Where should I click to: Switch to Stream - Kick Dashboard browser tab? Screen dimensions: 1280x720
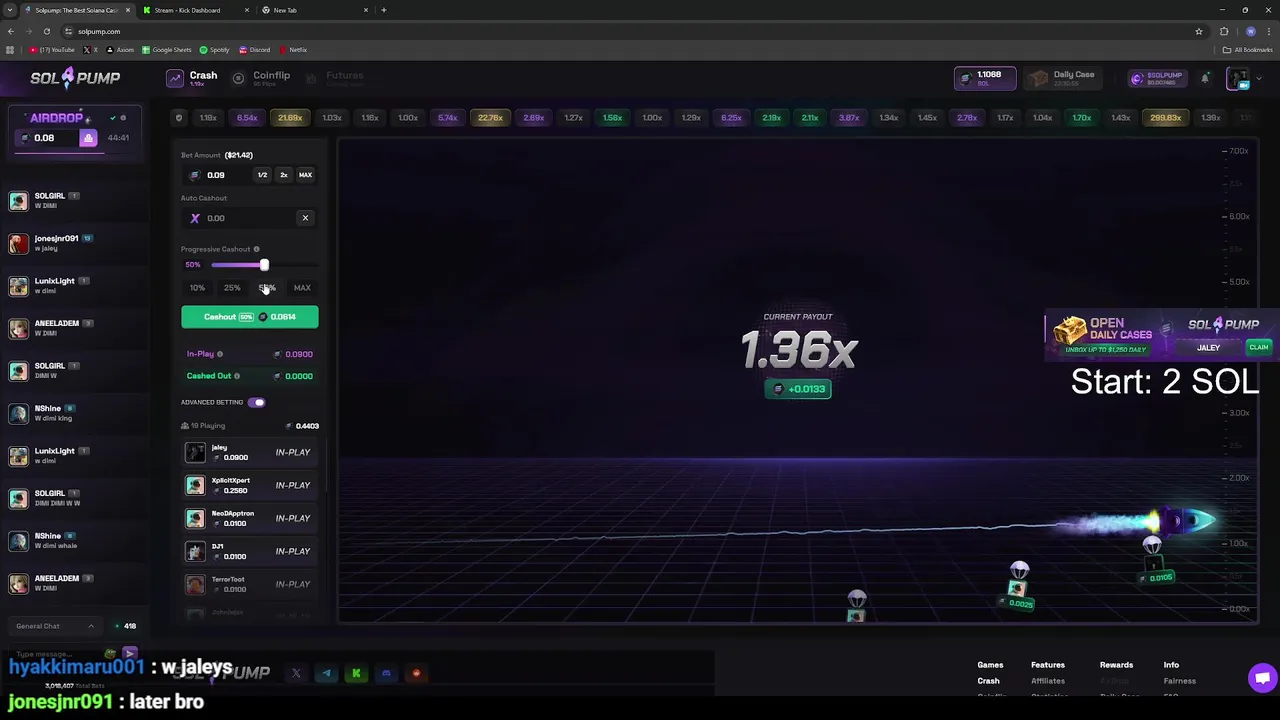(x=190, y=10)
